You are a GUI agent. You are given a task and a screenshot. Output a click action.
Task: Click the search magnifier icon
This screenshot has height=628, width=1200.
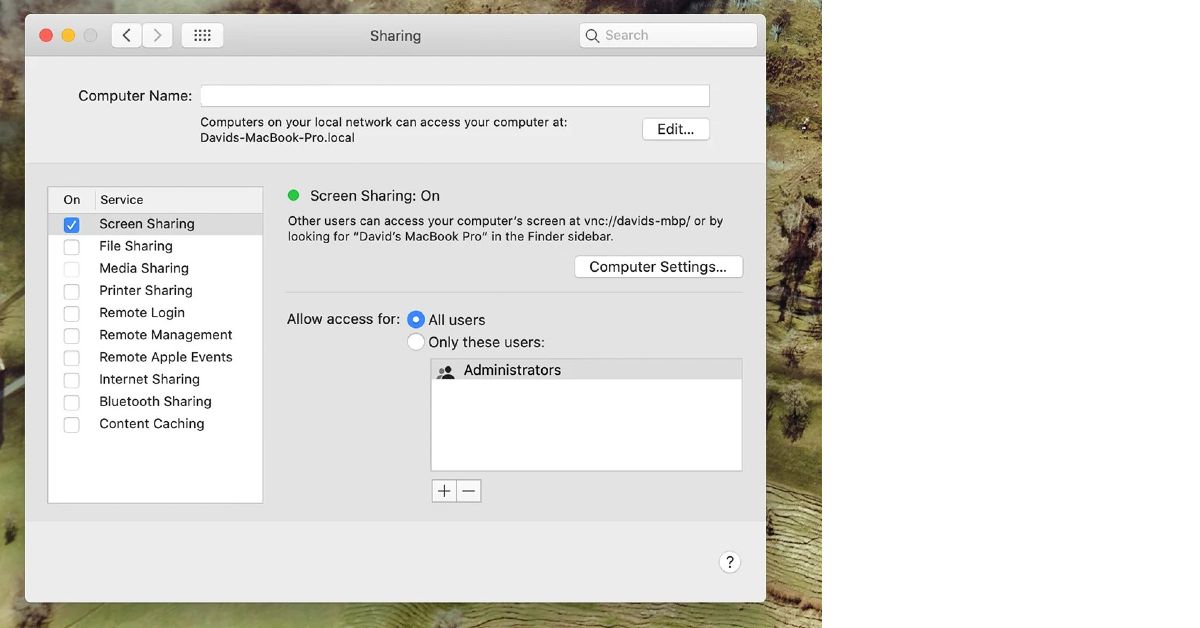[x=593, y=34]
